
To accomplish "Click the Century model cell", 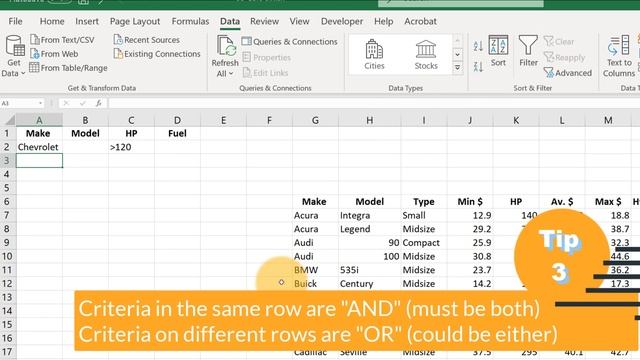I will pos(369,283).
